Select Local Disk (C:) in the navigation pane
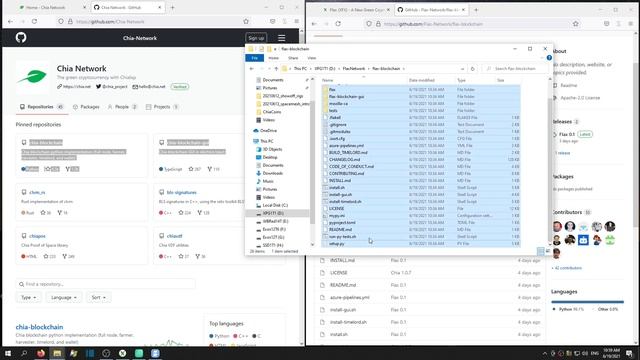 coord(275,205)
